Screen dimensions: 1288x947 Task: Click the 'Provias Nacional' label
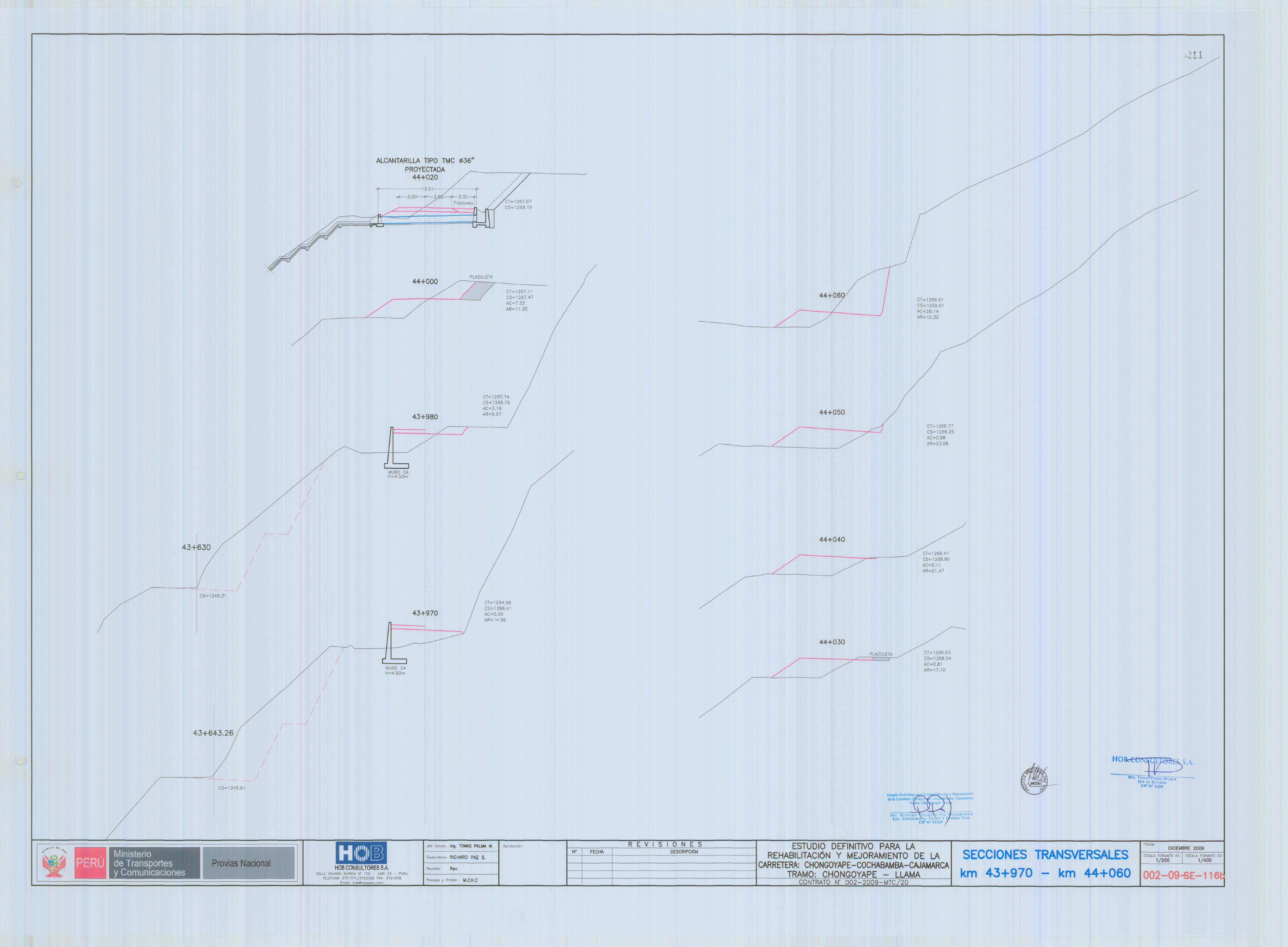[241, 863]
